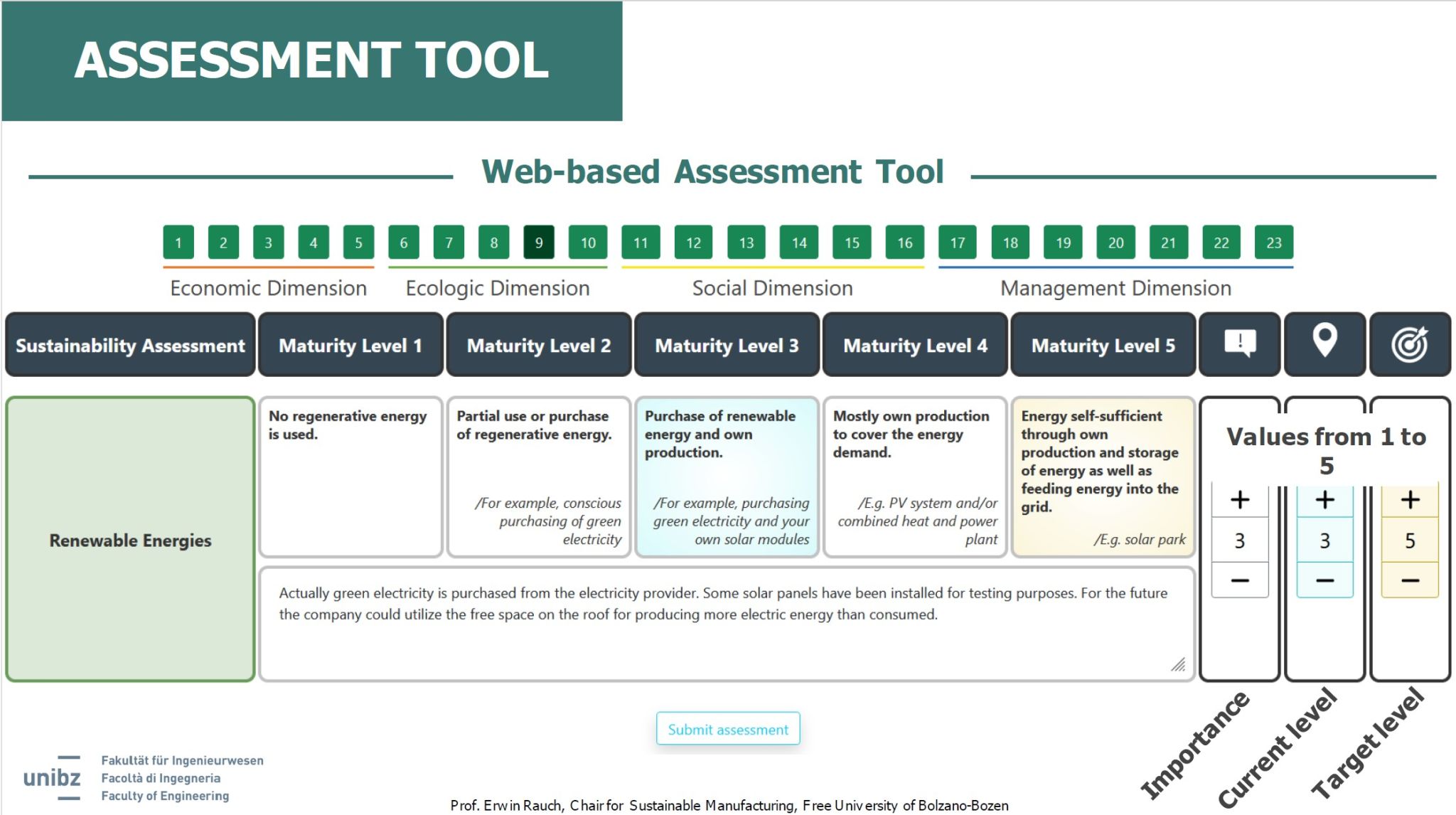Screen dimensions: 1456x815
Task: Go to assessment question 18
Action: pyautogui.click(x=1010, y=243)
